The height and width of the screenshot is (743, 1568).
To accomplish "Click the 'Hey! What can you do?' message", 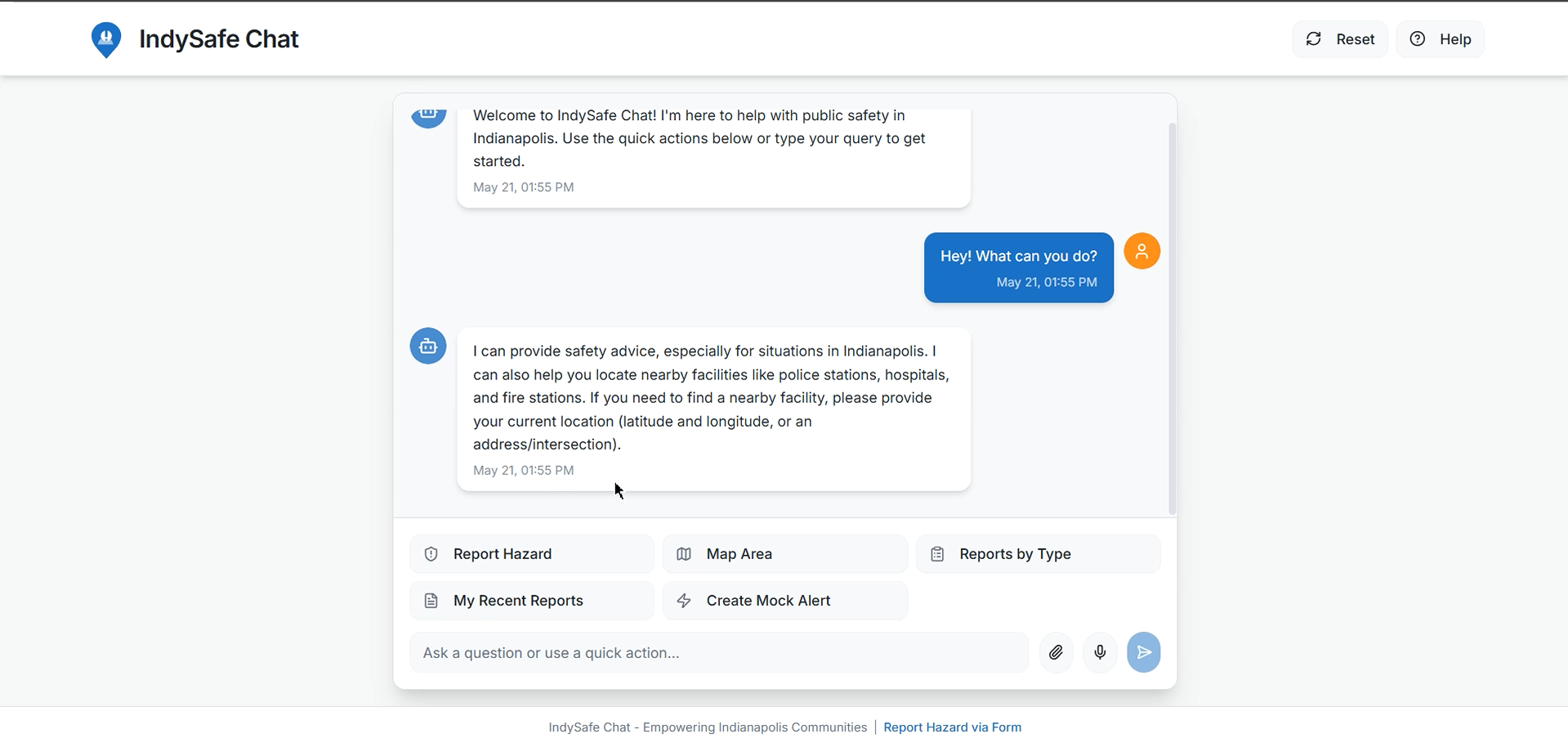I will tap(1019, 267).
